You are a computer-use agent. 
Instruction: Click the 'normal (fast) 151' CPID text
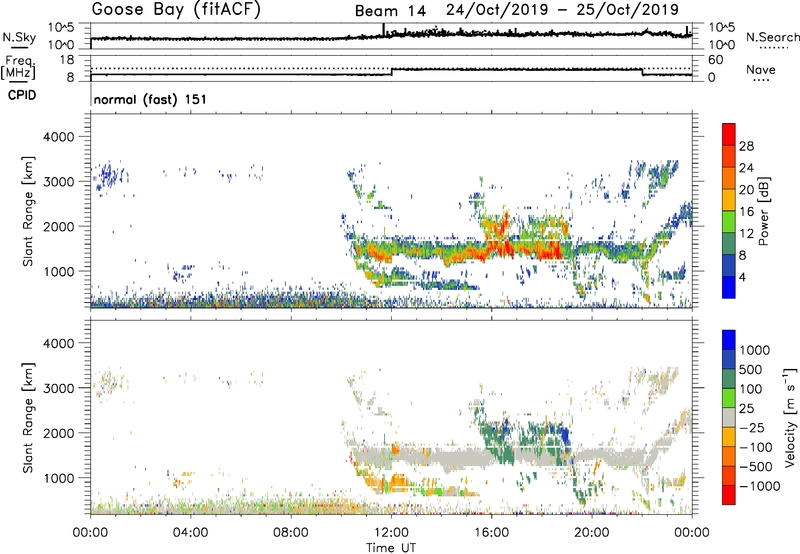(150, 99)
